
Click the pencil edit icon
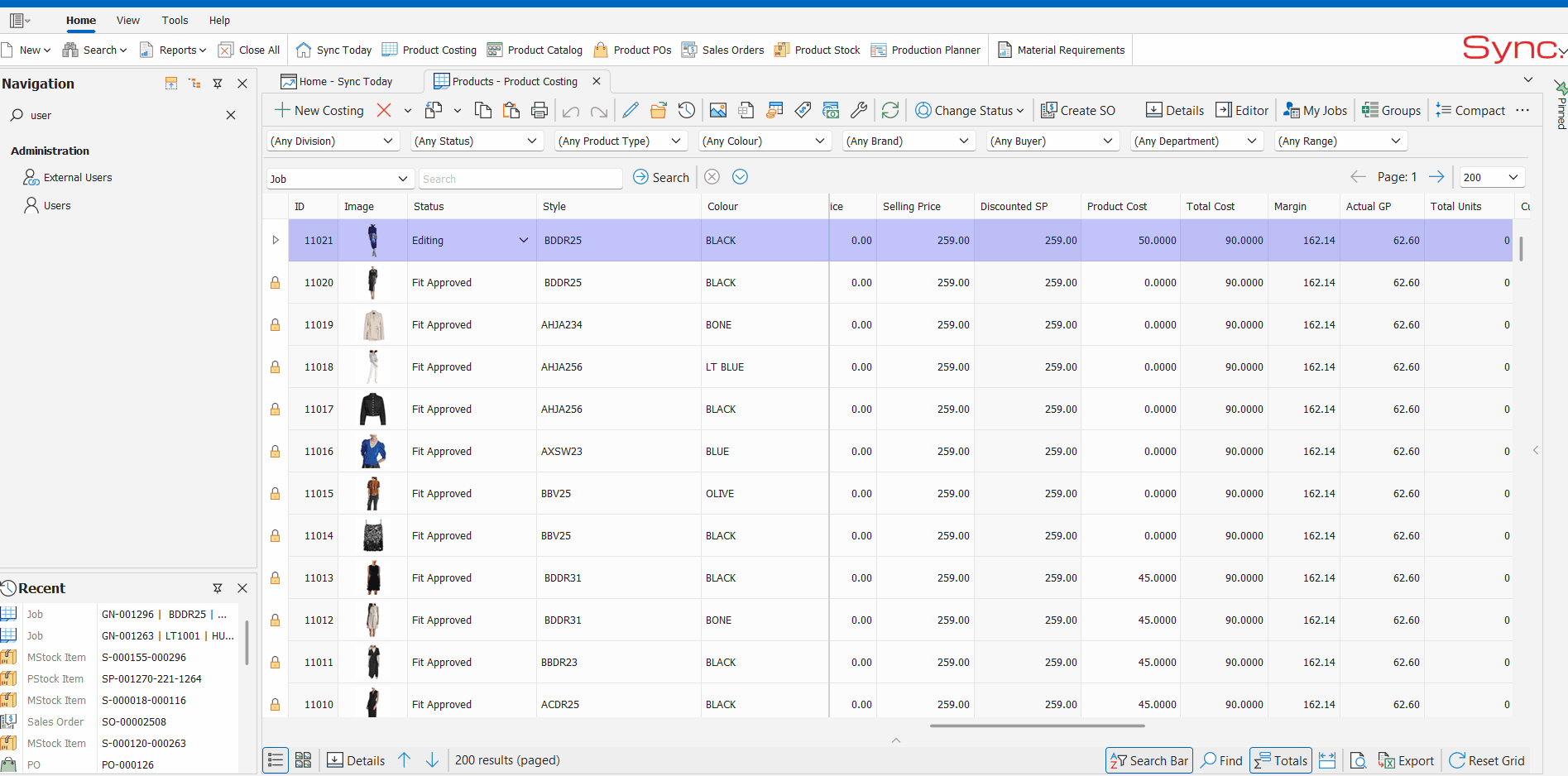coord(631,110)
